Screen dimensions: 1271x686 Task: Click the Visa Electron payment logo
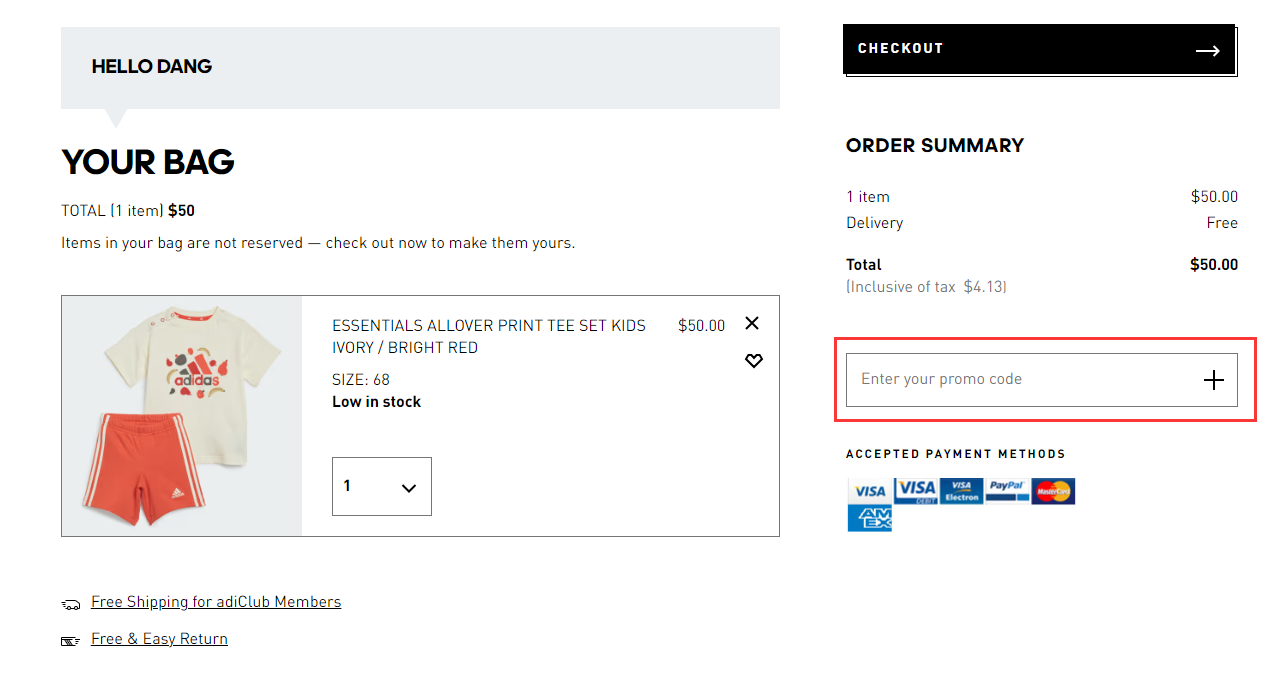[x=961, y=491]
